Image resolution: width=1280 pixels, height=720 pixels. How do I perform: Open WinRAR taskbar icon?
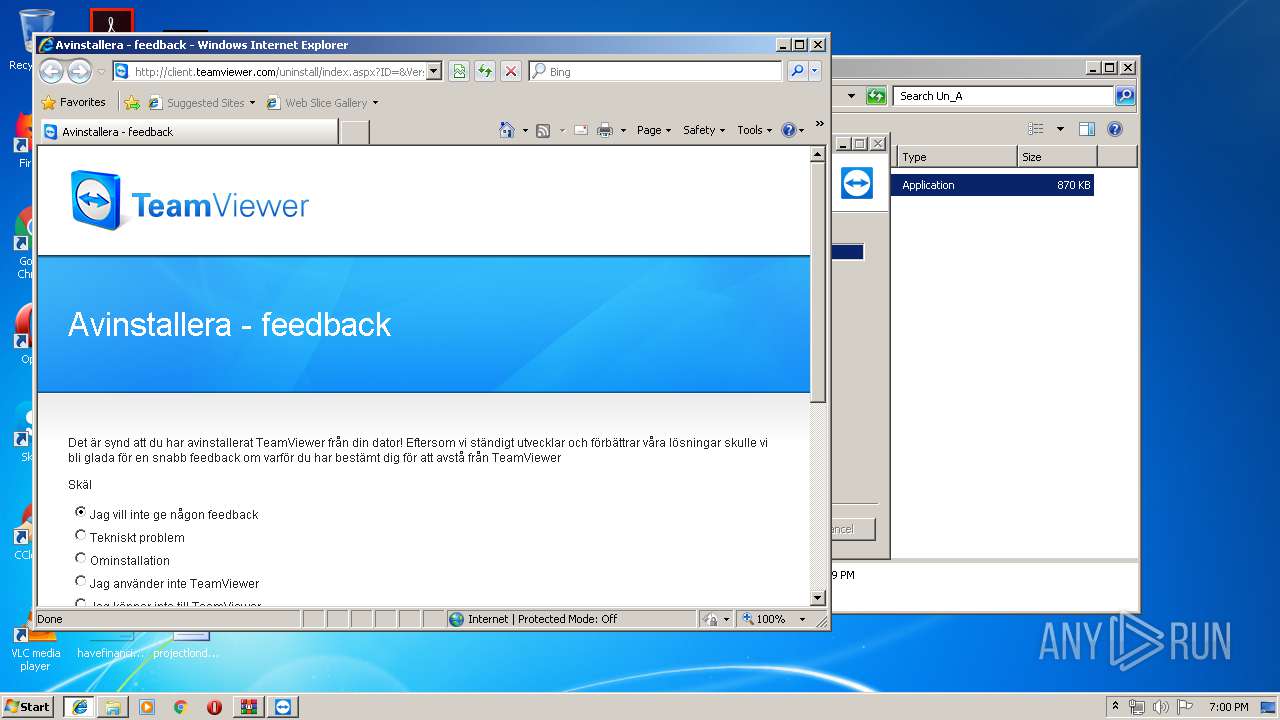click(x=248, y=706)
